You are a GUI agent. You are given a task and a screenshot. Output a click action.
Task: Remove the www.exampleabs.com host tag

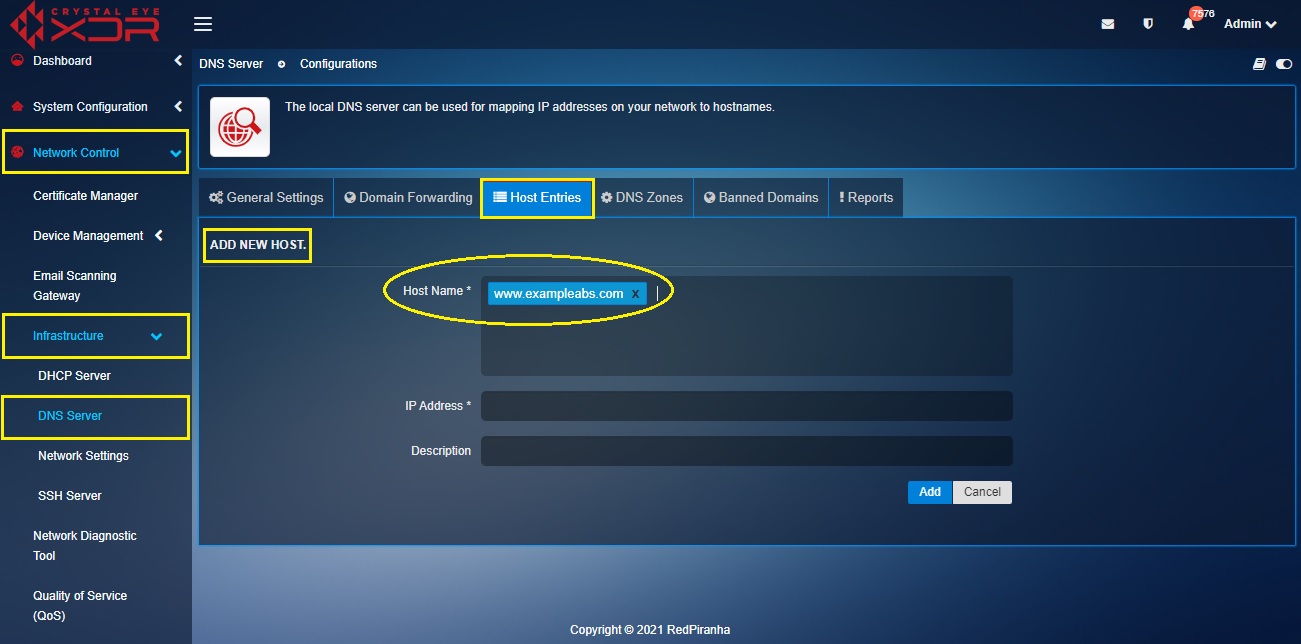(x=635, y=294)
